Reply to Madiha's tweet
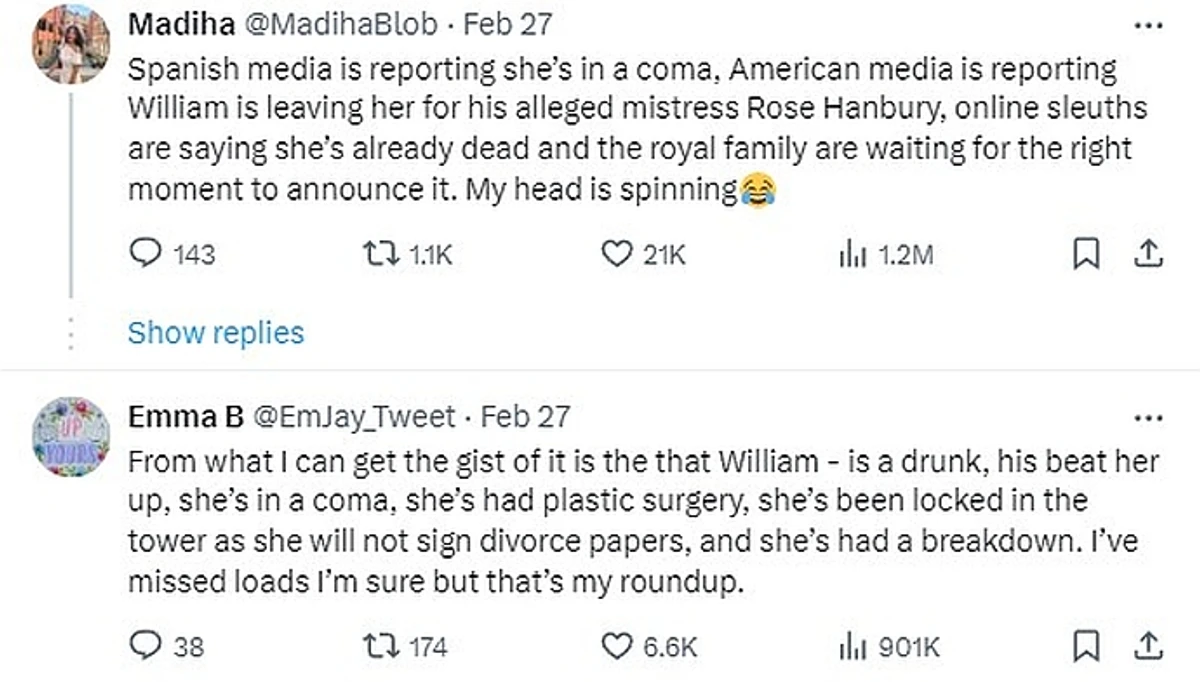1200x682 pixels. tap(146, 256)
